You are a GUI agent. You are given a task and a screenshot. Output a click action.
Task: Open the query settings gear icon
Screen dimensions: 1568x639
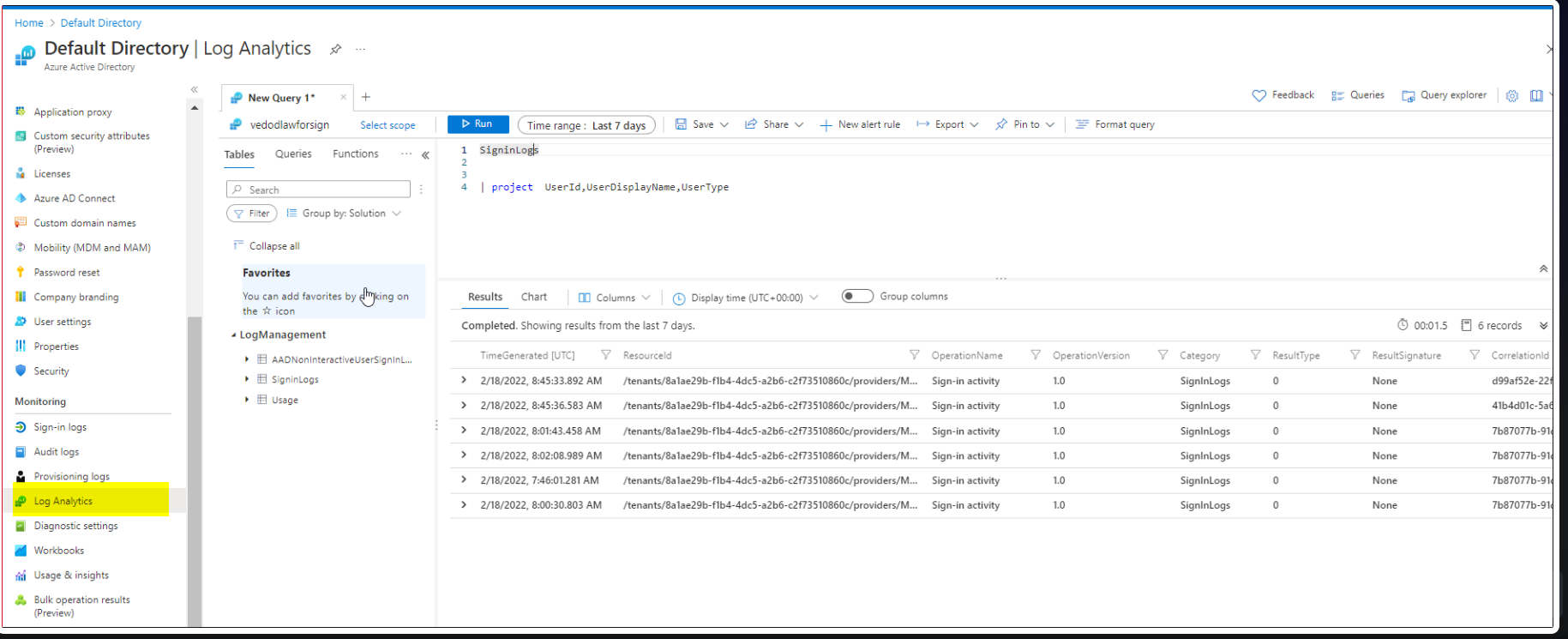(1512, 96)
